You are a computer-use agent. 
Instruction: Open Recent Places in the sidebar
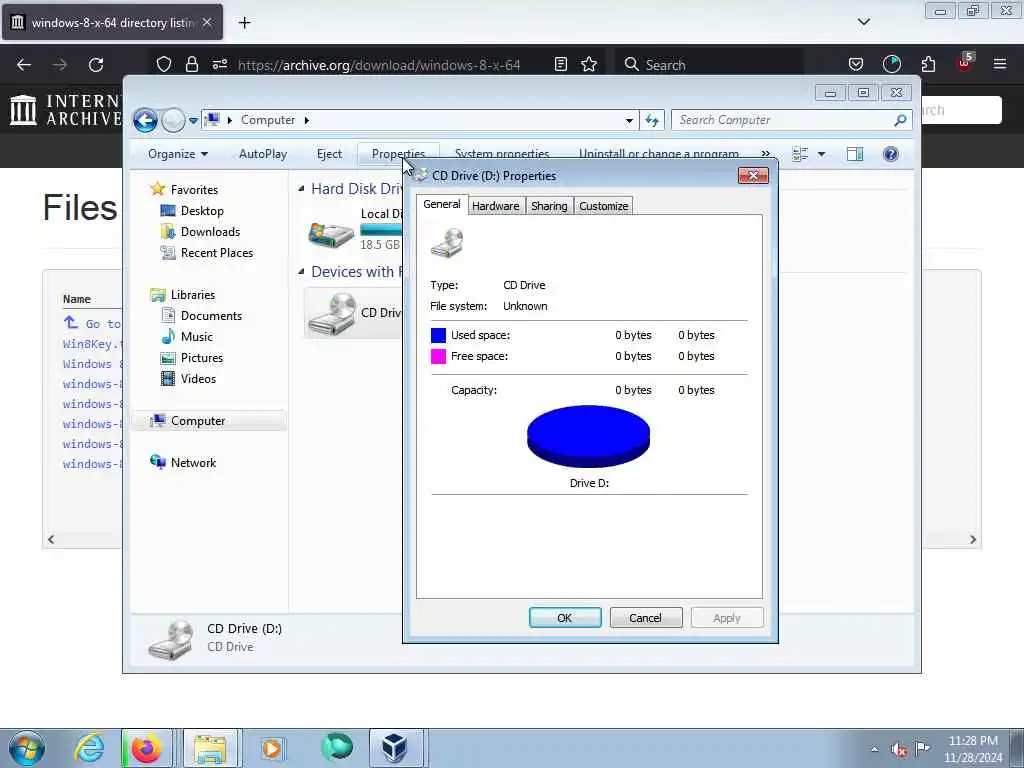[x=217, y=253]
